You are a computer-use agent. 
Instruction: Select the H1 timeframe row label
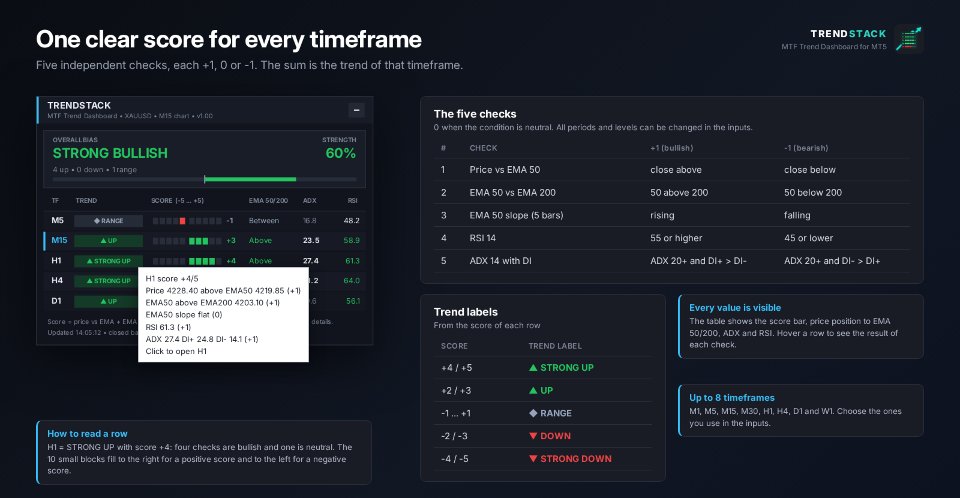click(56, 261)
